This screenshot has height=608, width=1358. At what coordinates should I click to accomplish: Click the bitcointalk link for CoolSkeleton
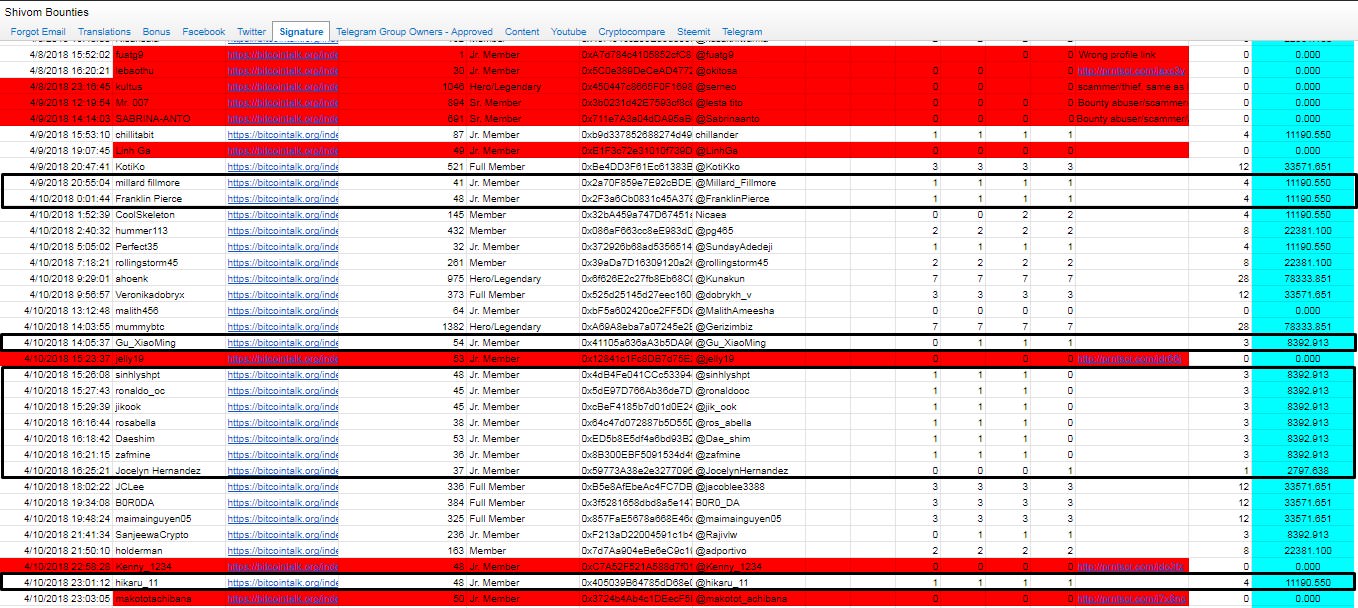point(283,215)
